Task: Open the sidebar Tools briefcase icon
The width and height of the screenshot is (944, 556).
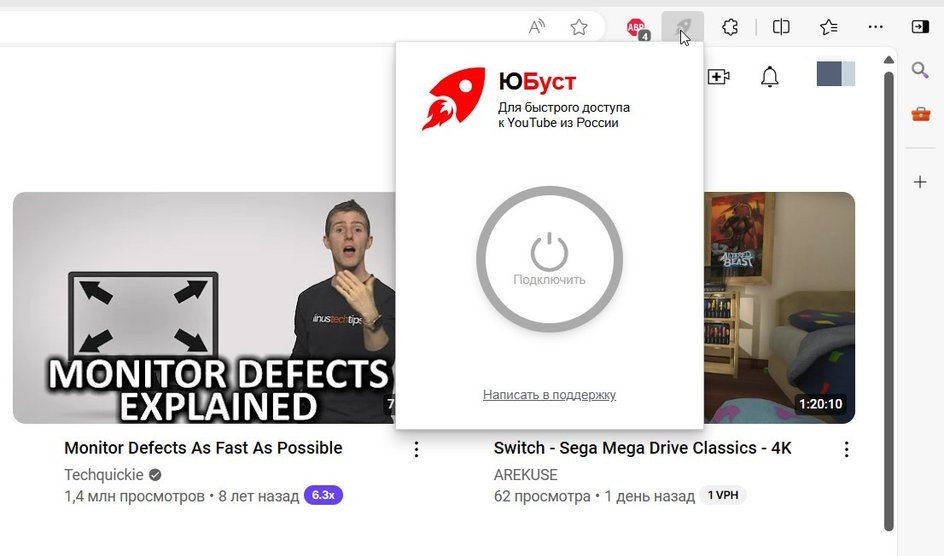Action: 921,113
